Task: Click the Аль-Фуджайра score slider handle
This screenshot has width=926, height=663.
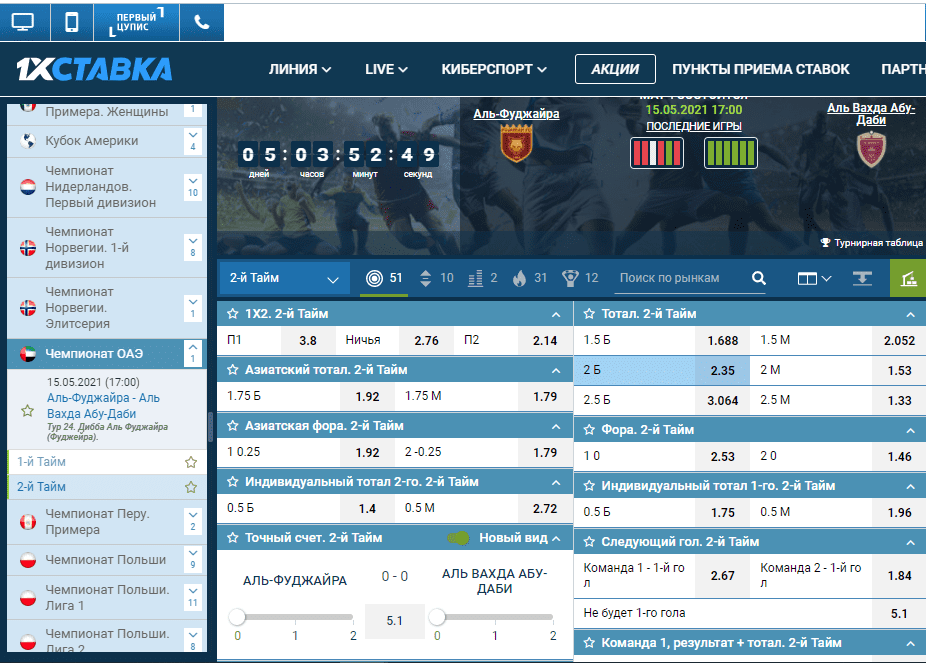Action: coord(237,617)
